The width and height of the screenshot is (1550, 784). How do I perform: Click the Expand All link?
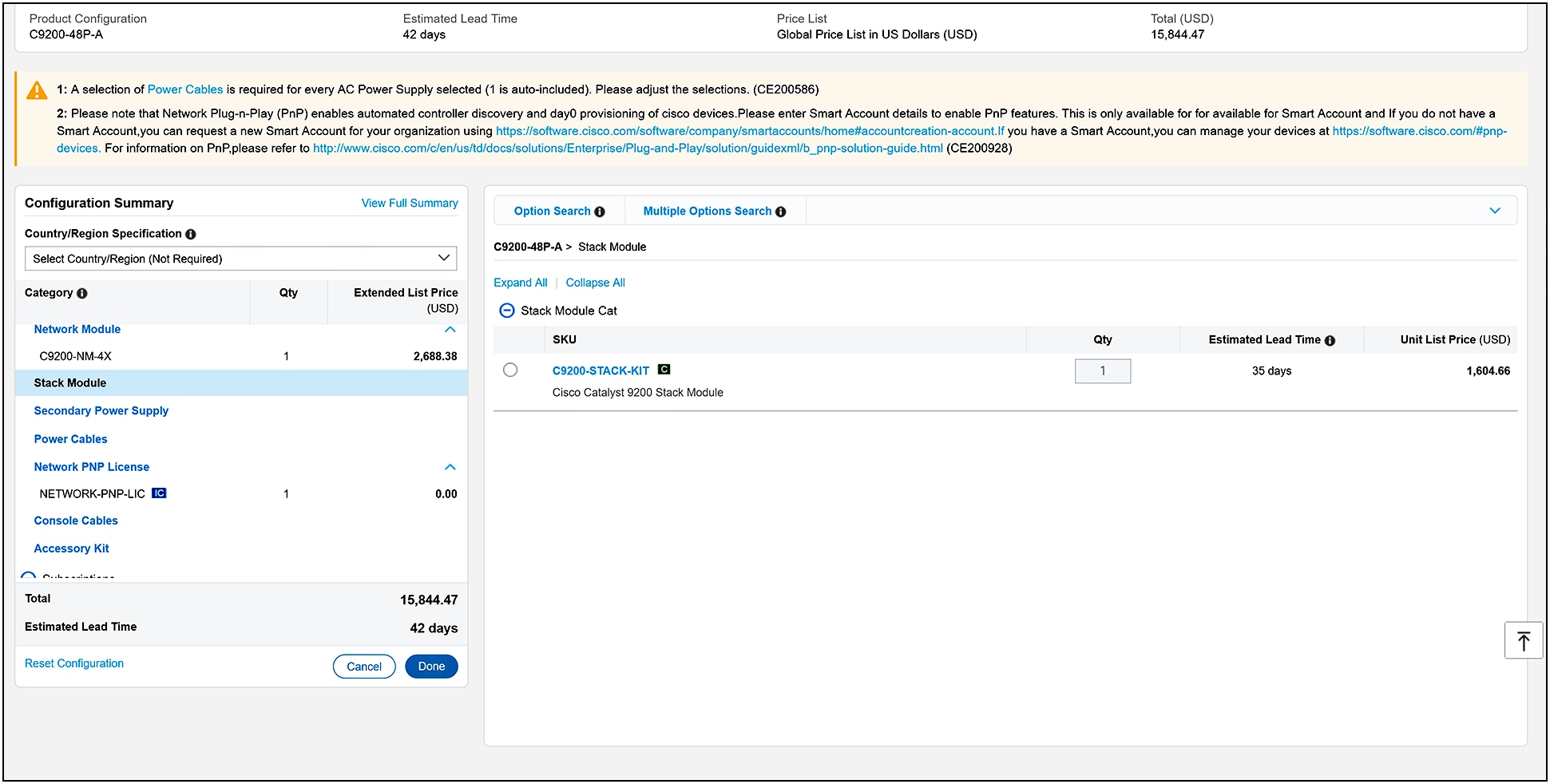click(x=521, y=283)
